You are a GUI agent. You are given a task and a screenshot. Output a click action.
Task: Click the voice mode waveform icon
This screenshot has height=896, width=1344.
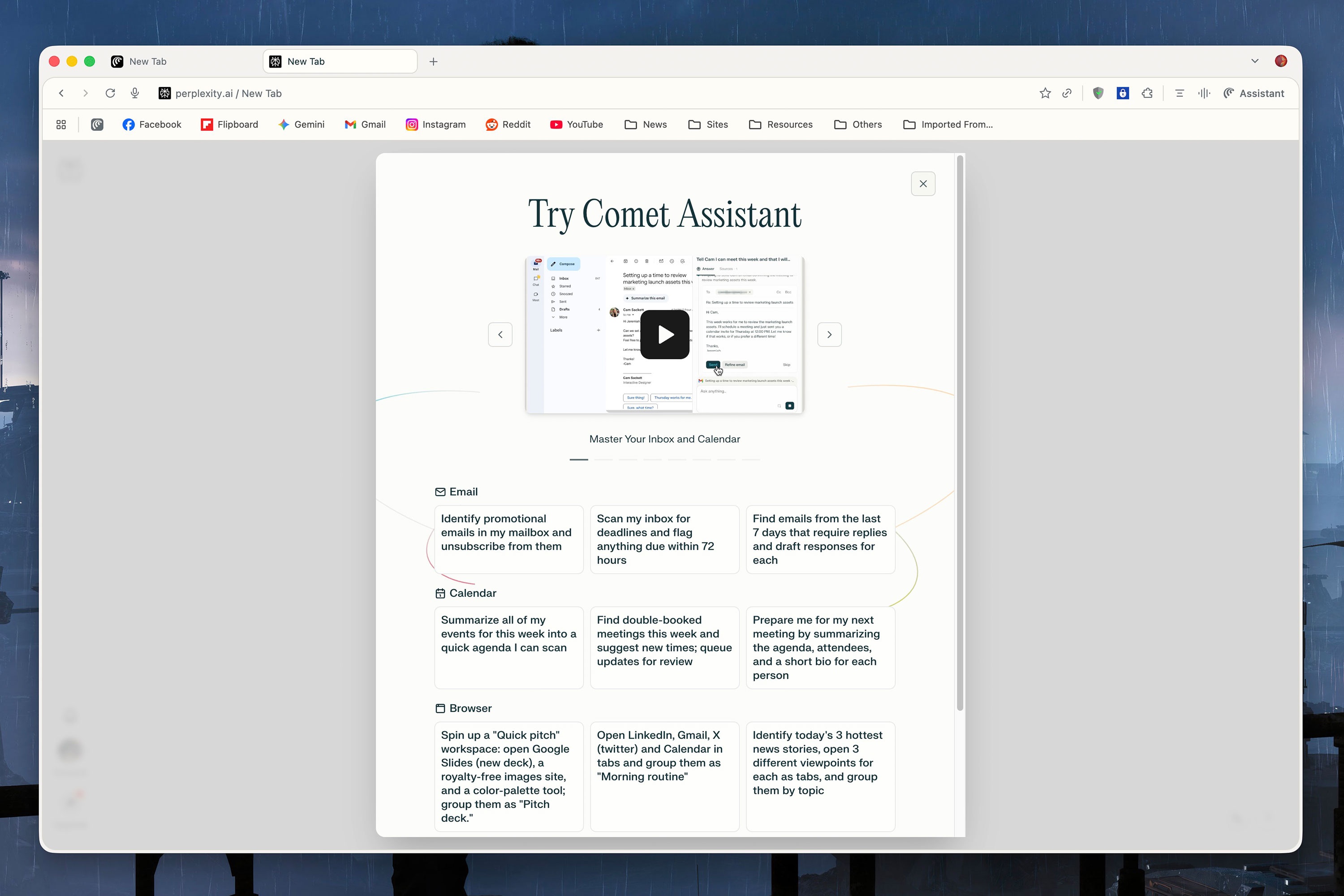coord(1204,93)
